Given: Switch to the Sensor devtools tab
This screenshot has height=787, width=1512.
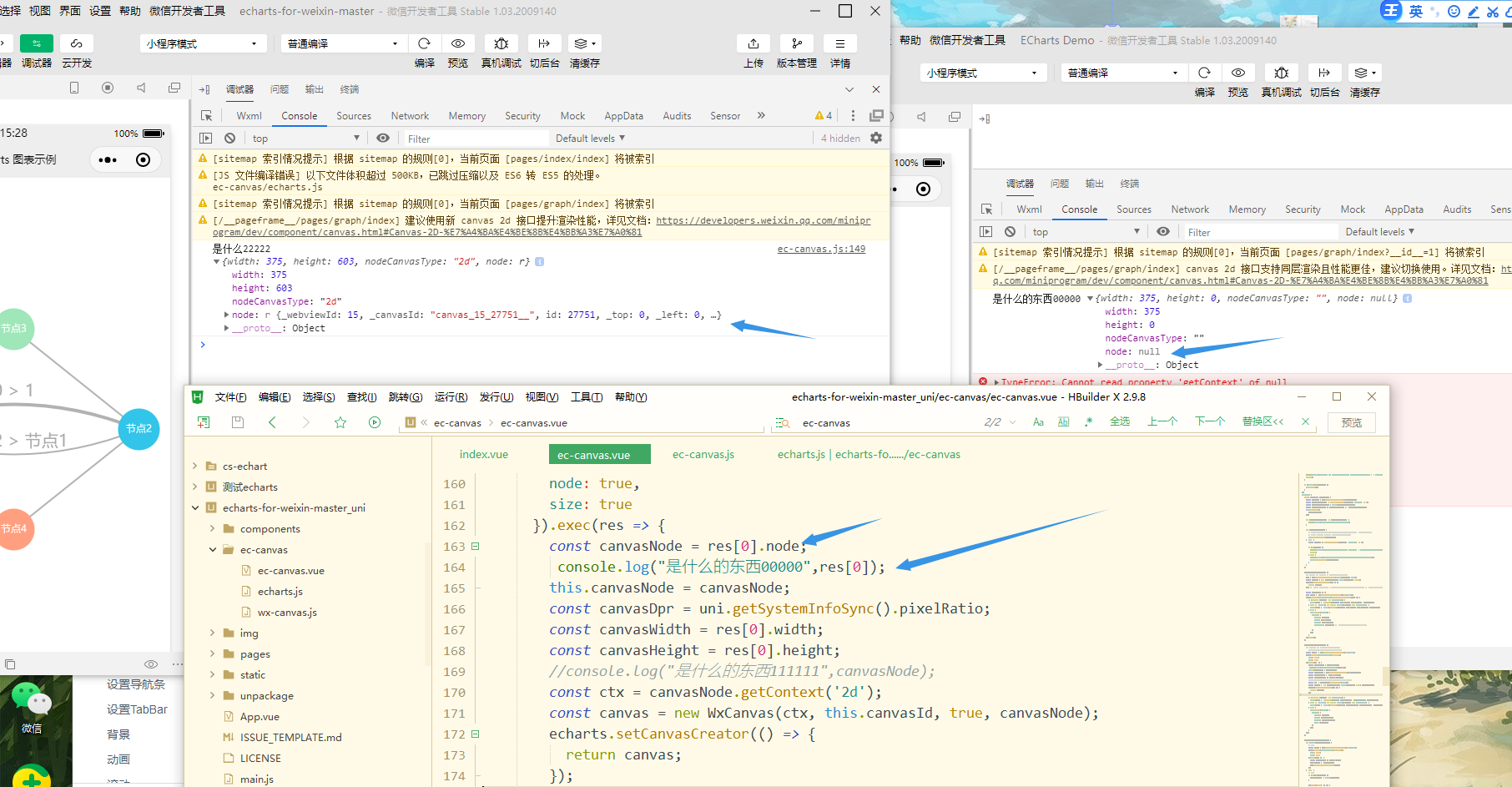Looking at the screenshot, I should click(724, 116).
